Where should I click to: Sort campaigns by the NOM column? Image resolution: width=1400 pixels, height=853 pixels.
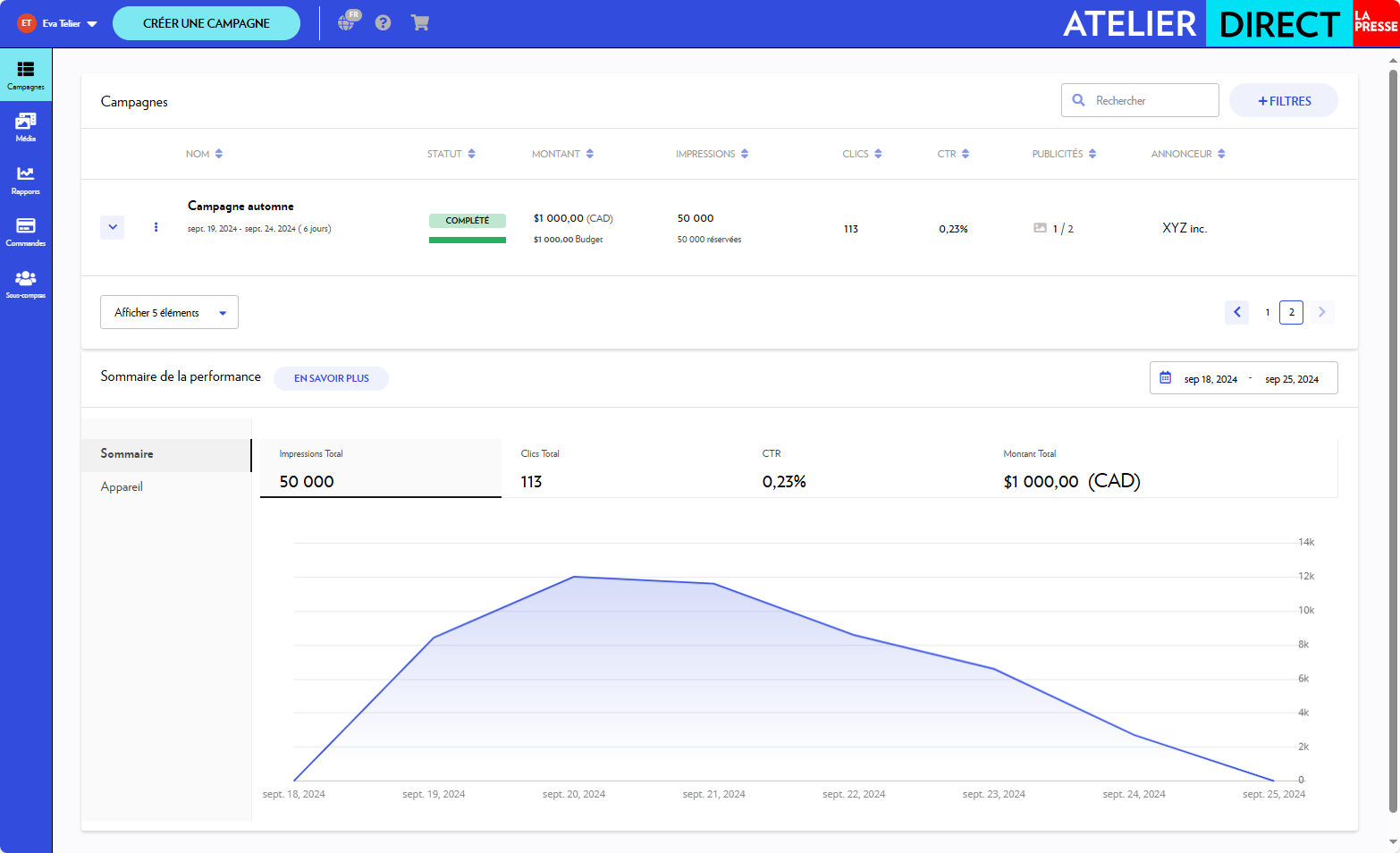205,154
